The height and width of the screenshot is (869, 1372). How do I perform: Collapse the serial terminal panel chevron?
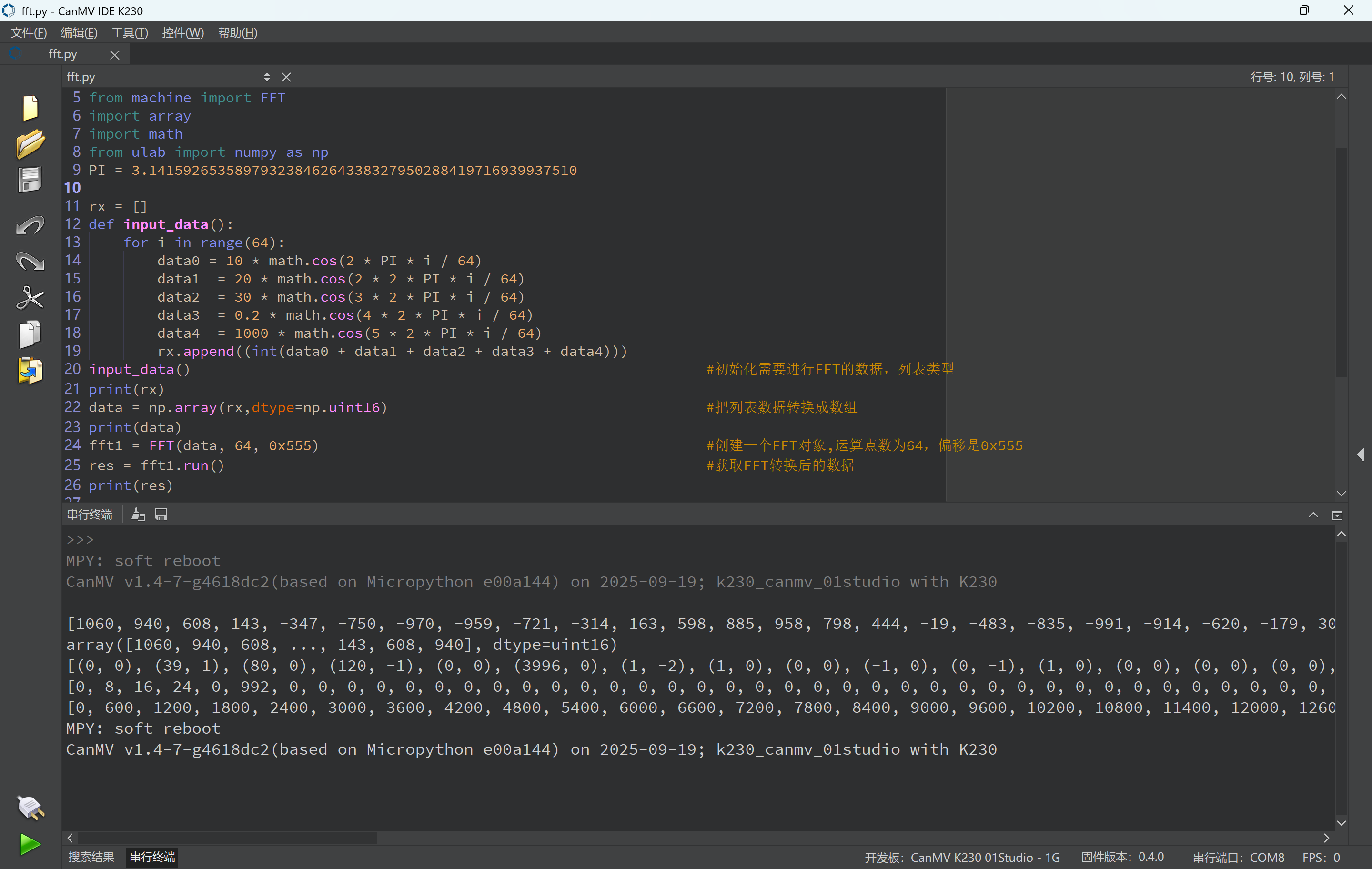coord(1313,515)
